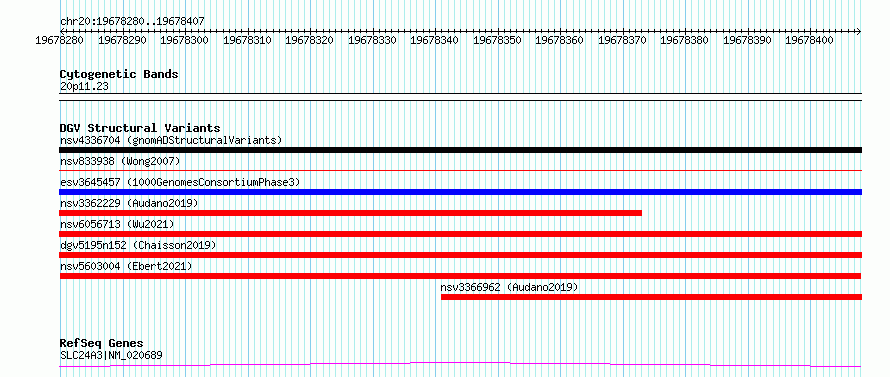Click the 20p11.23 band label
Image resolution: width=890 pixels, height=377 pixels.
(x=84, y=87)
